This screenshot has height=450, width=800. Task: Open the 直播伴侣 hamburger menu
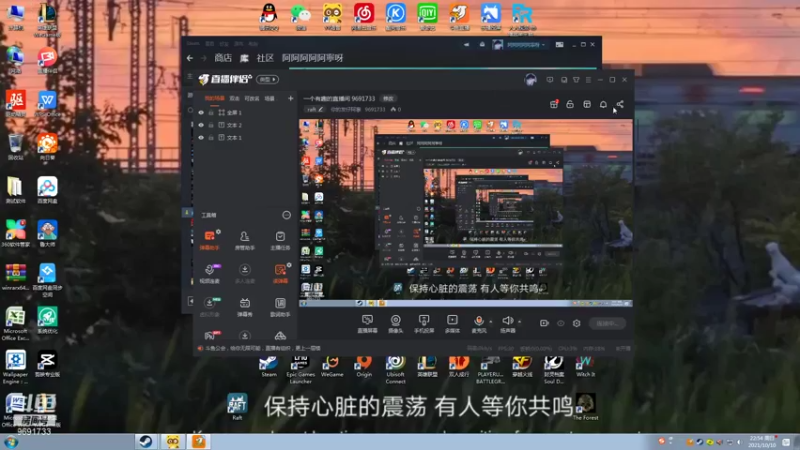(x=588, y=80)
